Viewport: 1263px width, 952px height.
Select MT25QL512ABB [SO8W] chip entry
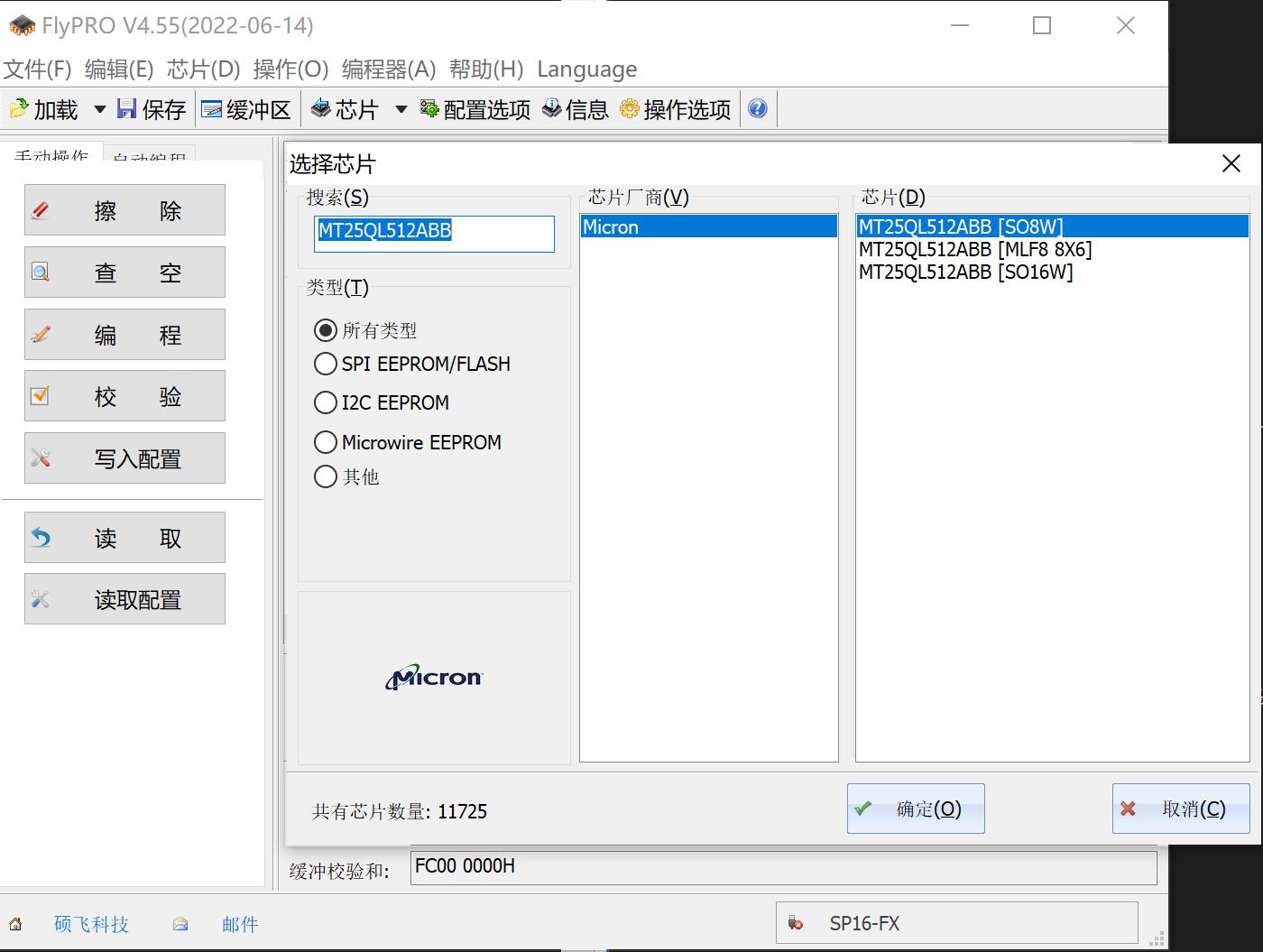tap(1053, 226)
